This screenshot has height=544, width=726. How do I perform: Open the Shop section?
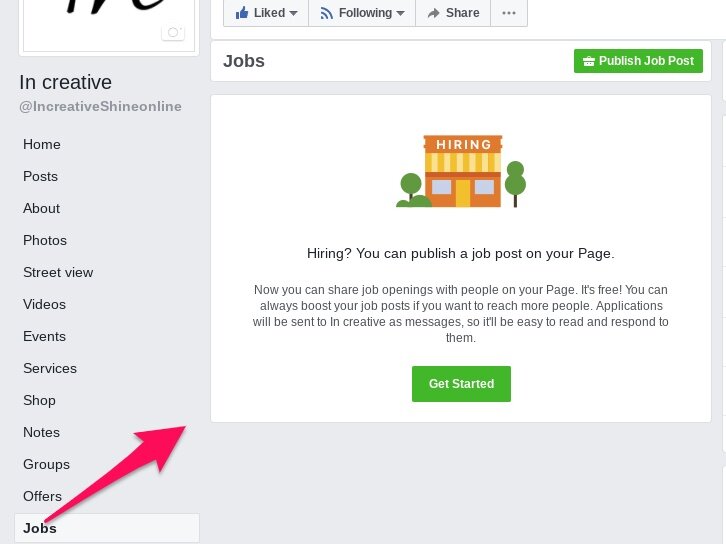pyautogui.click(x=40, y=400)
